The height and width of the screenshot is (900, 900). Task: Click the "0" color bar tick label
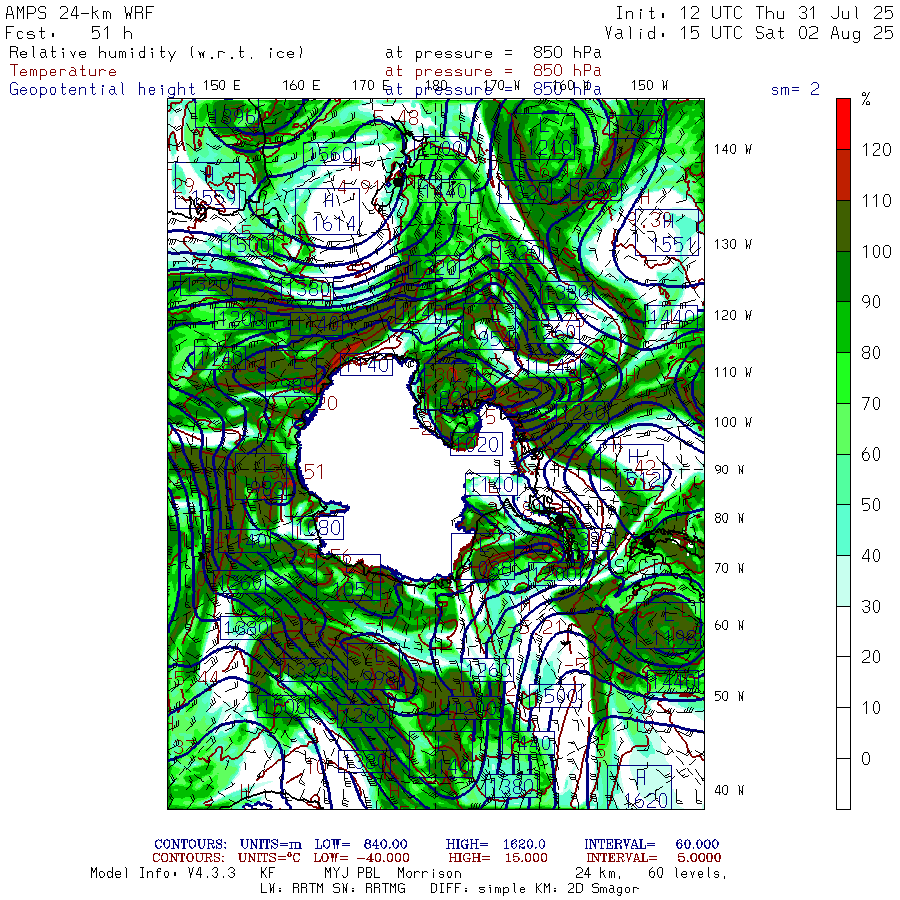tap(866, 759)
